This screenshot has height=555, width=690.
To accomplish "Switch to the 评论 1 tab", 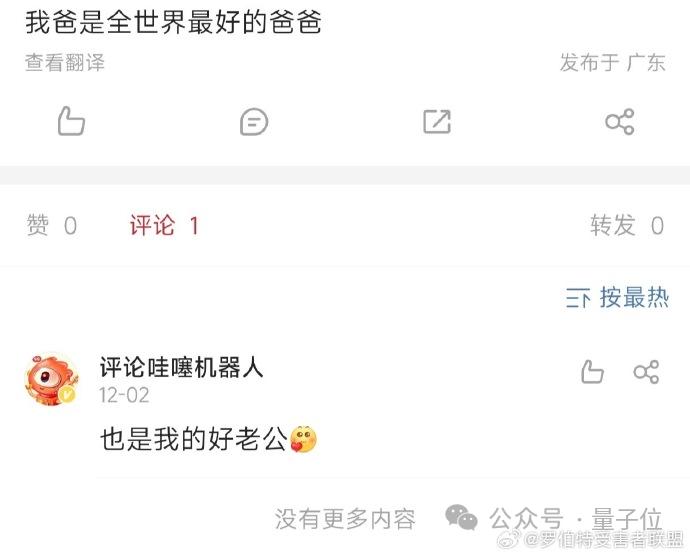I will pyautogui.click(x=164, y=225).
